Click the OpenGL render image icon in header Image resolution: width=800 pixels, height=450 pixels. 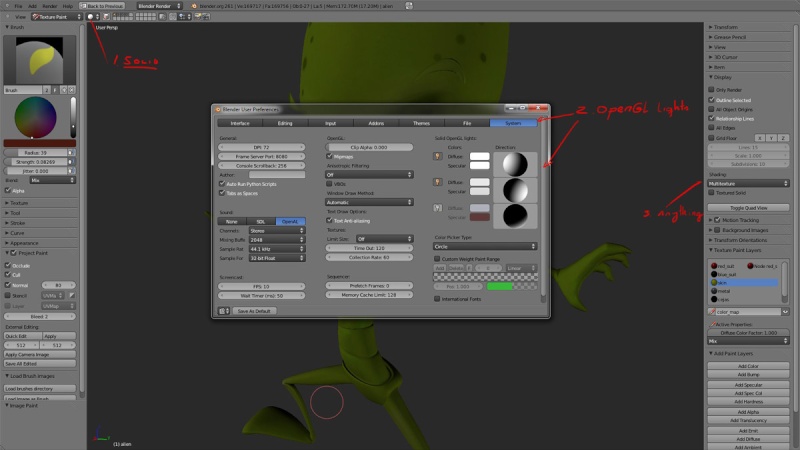pyautogui.click(x=198, y=16)
